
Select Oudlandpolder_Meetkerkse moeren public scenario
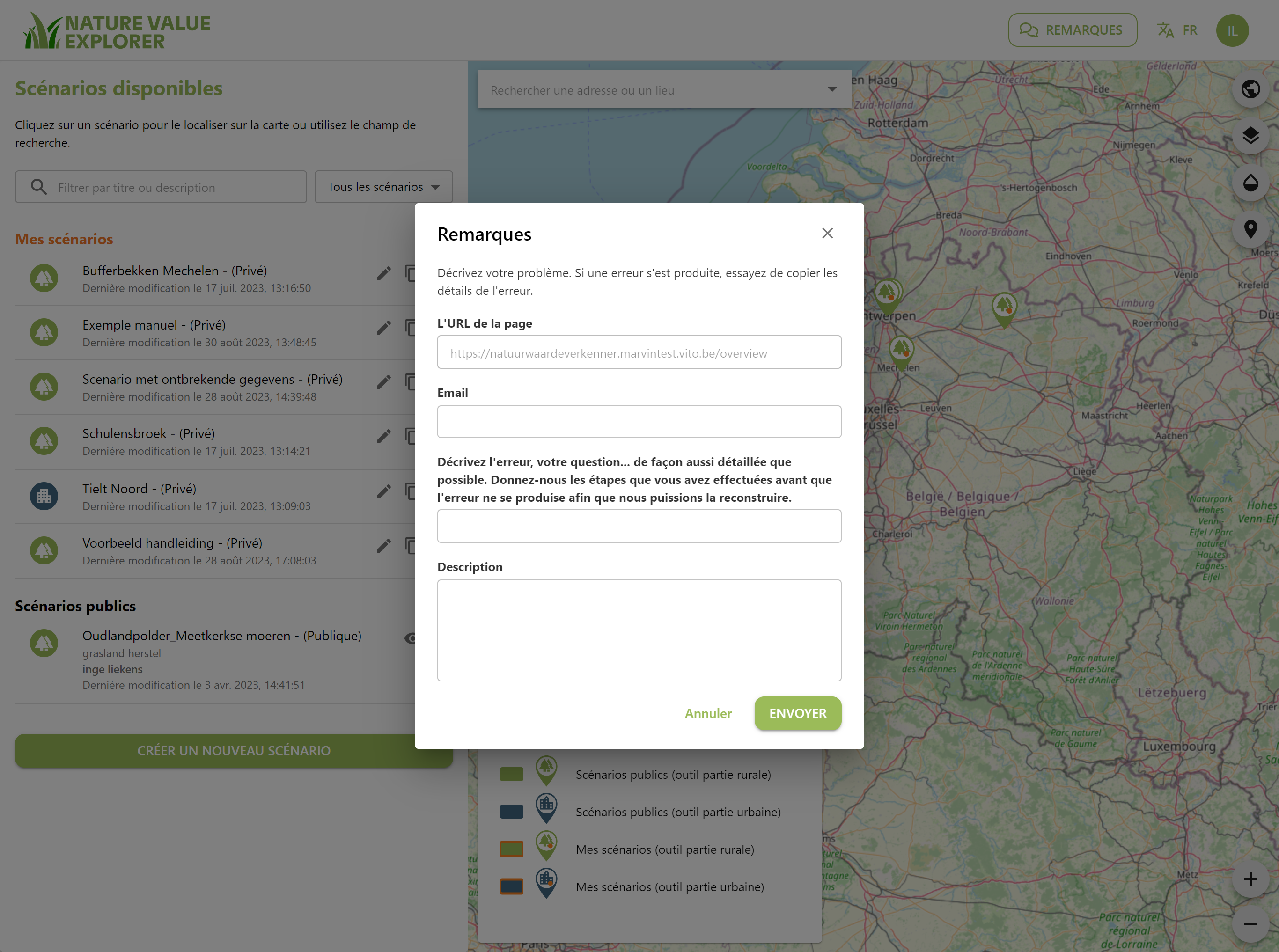point(222,636)
